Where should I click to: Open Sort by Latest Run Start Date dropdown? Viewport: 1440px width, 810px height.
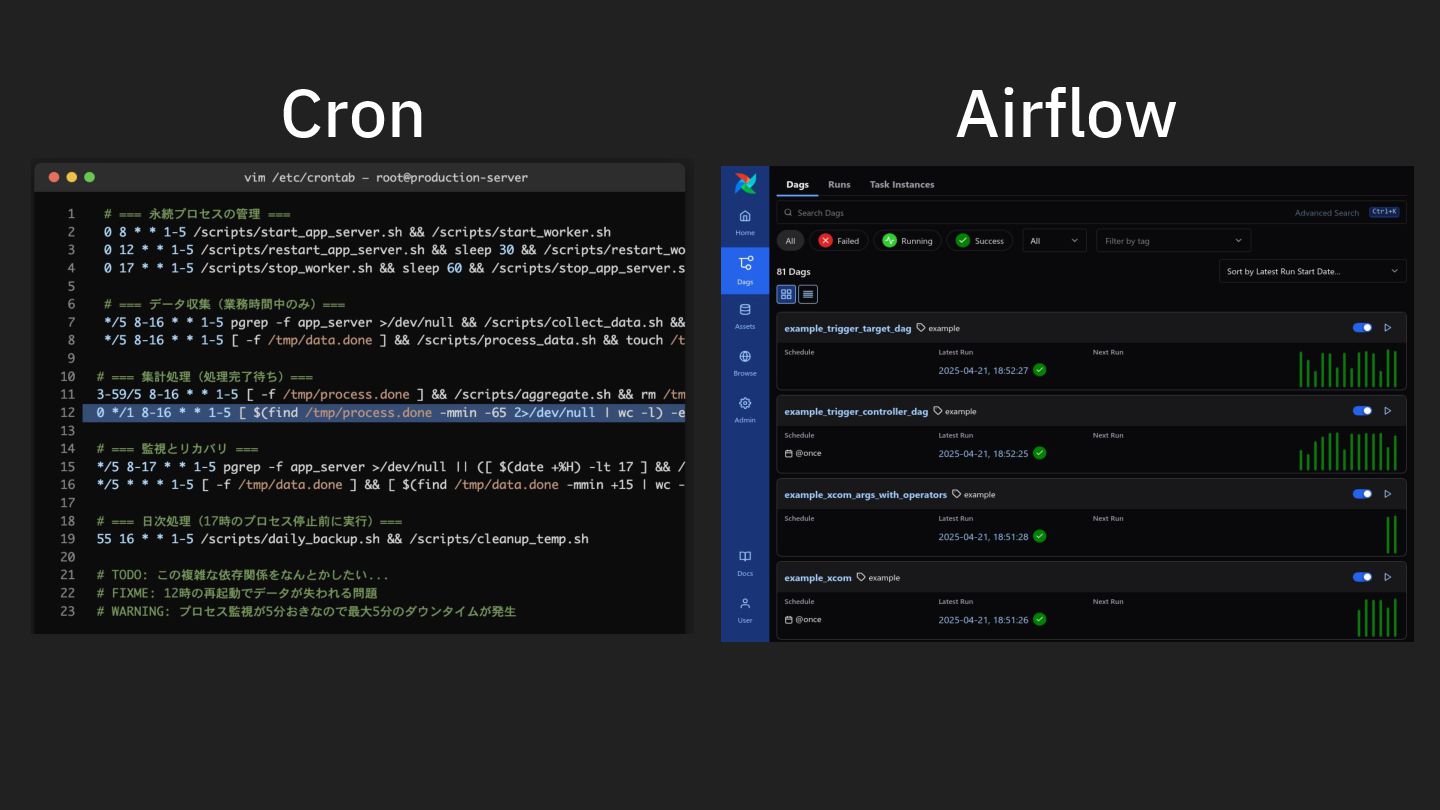pyautogui.click(x=1313, y=271)
